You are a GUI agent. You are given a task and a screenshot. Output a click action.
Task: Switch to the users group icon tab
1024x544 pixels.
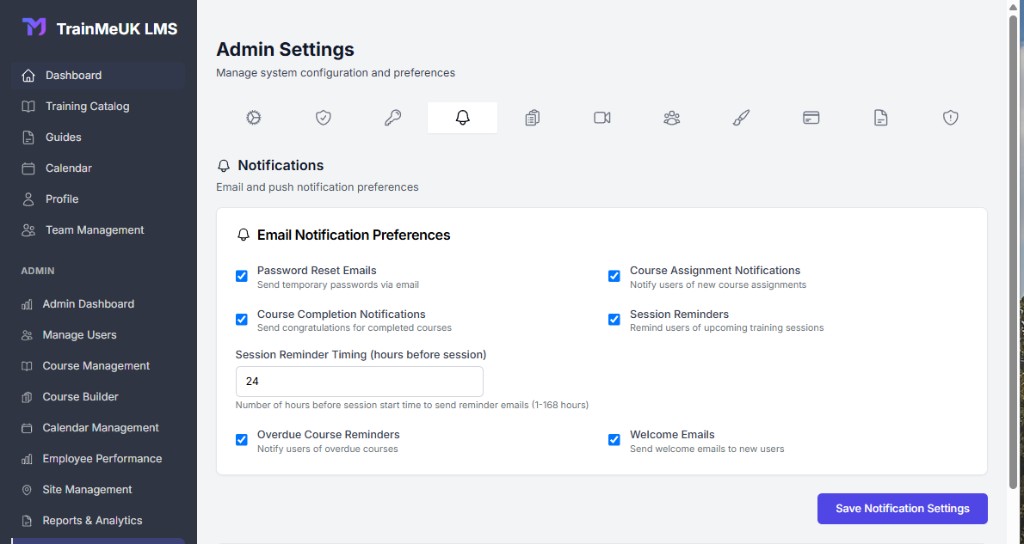click(671, 118)
